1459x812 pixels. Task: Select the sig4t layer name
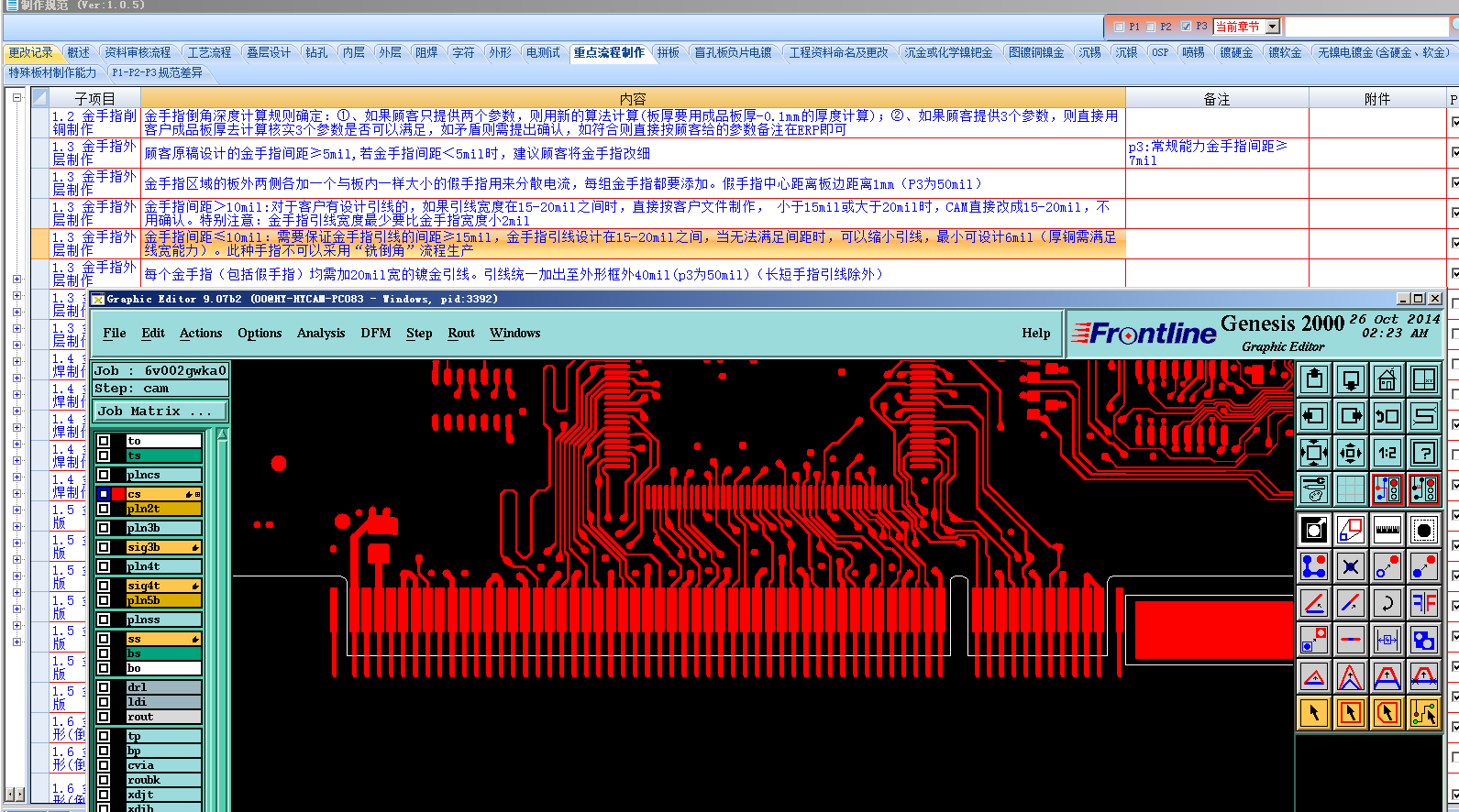click(163, 586)
